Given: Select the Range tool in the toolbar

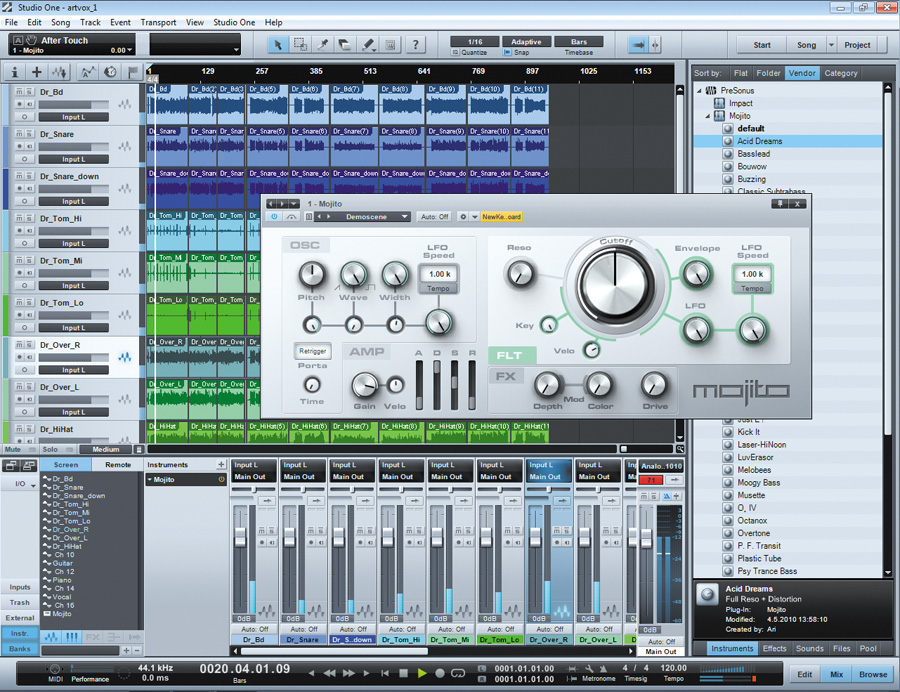Looking at the screenshot, I should pyautogui.click(x=301, y=45).
